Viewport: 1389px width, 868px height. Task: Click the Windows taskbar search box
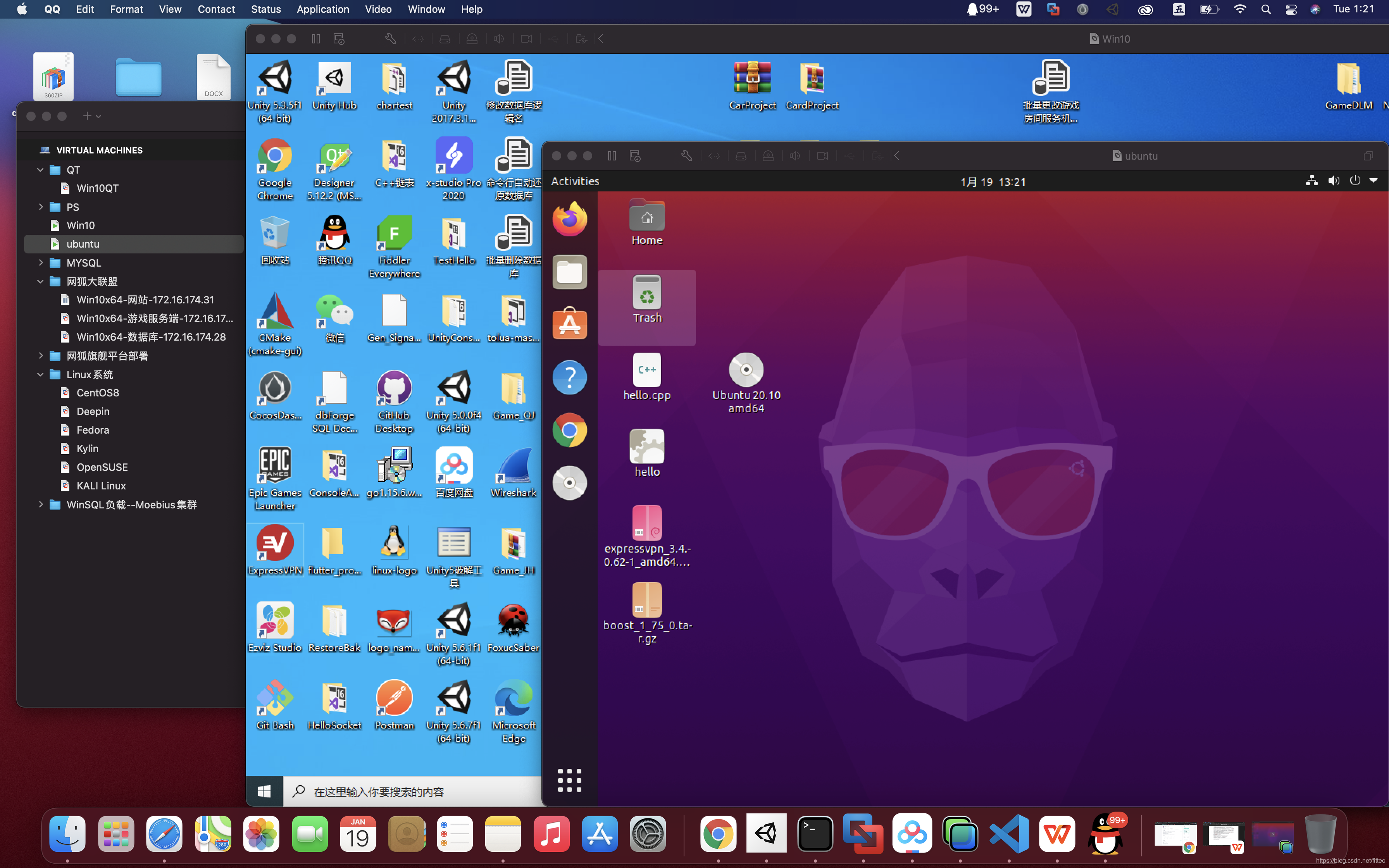pyautogui.click(x=412, y=792)
